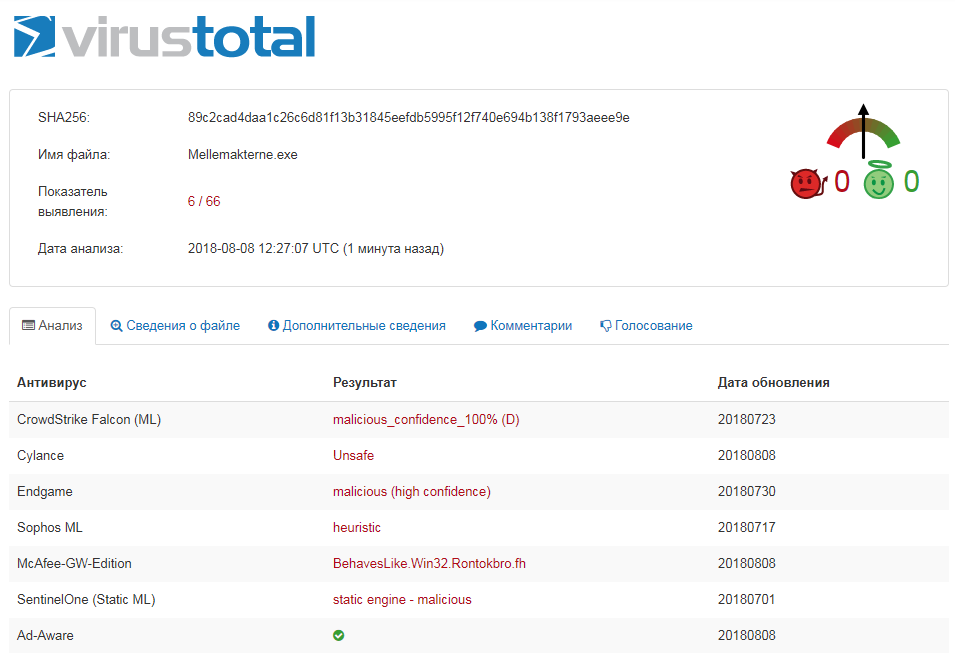Click the malicious_confidence_100% (D) result
The width and height of the screenshot is (955, 653).
[x=426, y=420]
